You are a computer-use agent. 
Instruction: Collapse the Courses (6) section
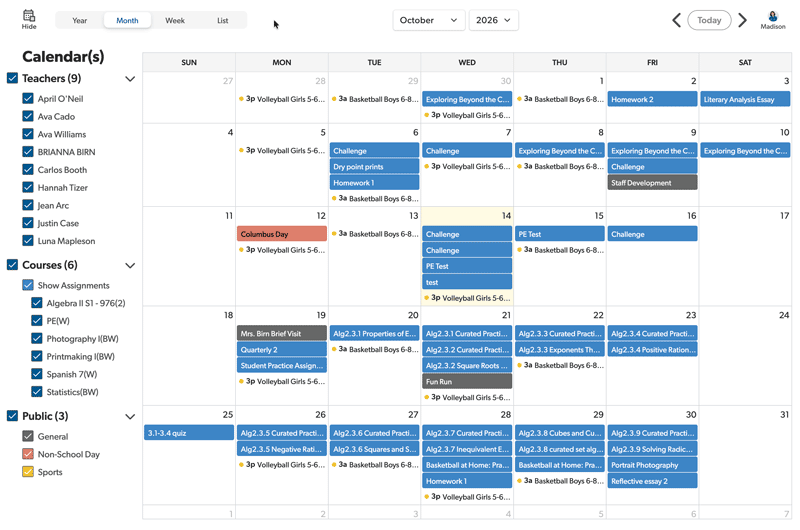tap(130, 265)
